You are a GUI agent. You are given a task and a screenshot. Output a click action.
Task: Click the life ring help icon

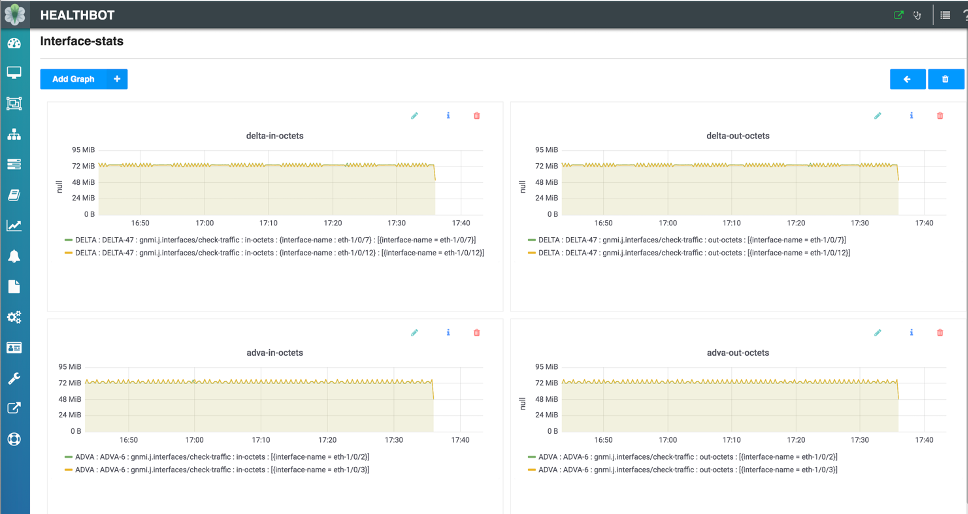14,438
